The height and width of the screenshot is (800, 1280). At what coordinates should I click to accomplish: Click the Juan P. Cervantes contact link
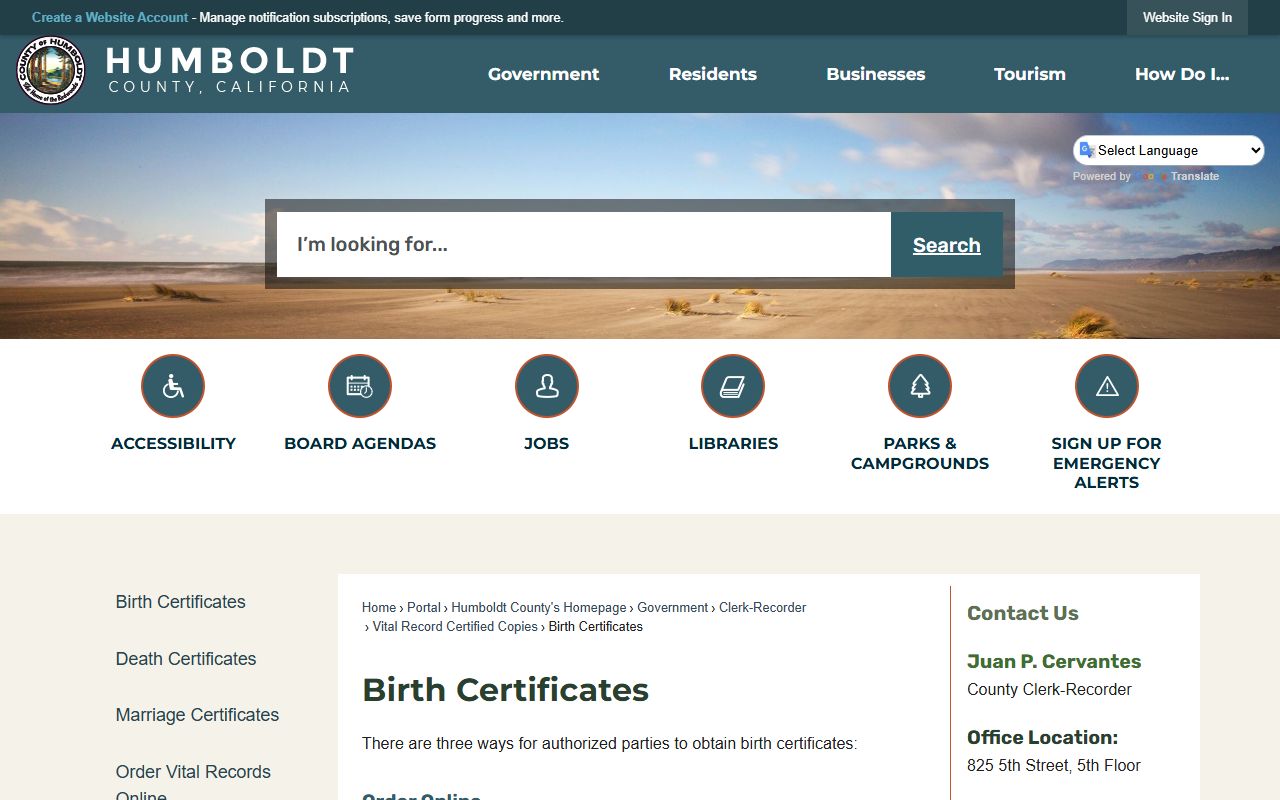pos(1054,662)
